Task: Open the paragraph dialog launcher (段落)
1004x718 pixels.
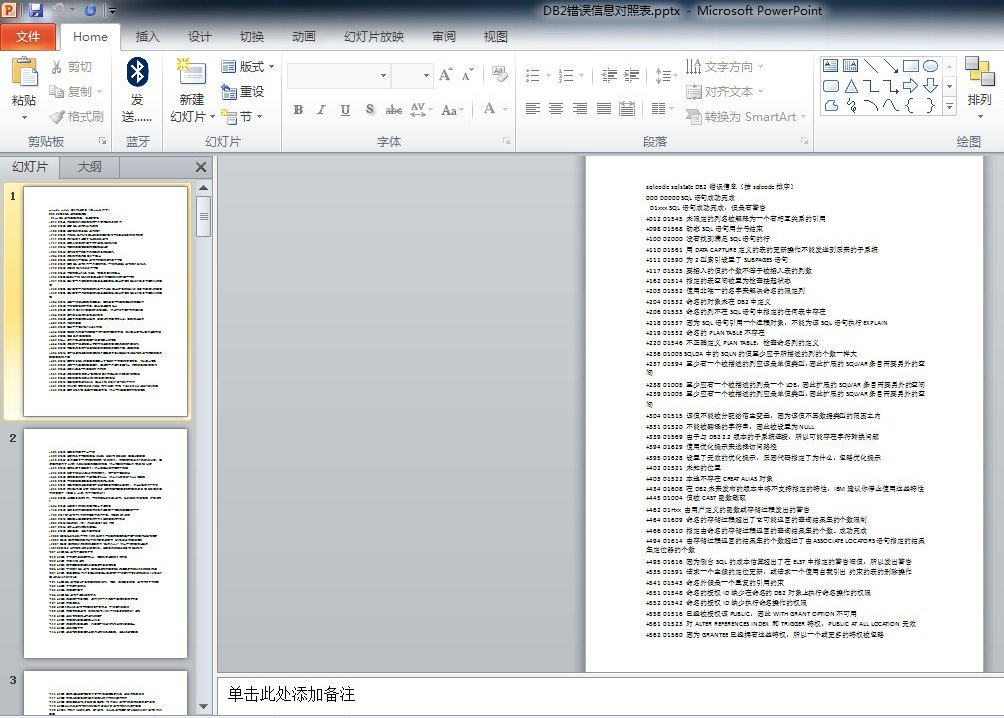Action: (x=805, y=141)
